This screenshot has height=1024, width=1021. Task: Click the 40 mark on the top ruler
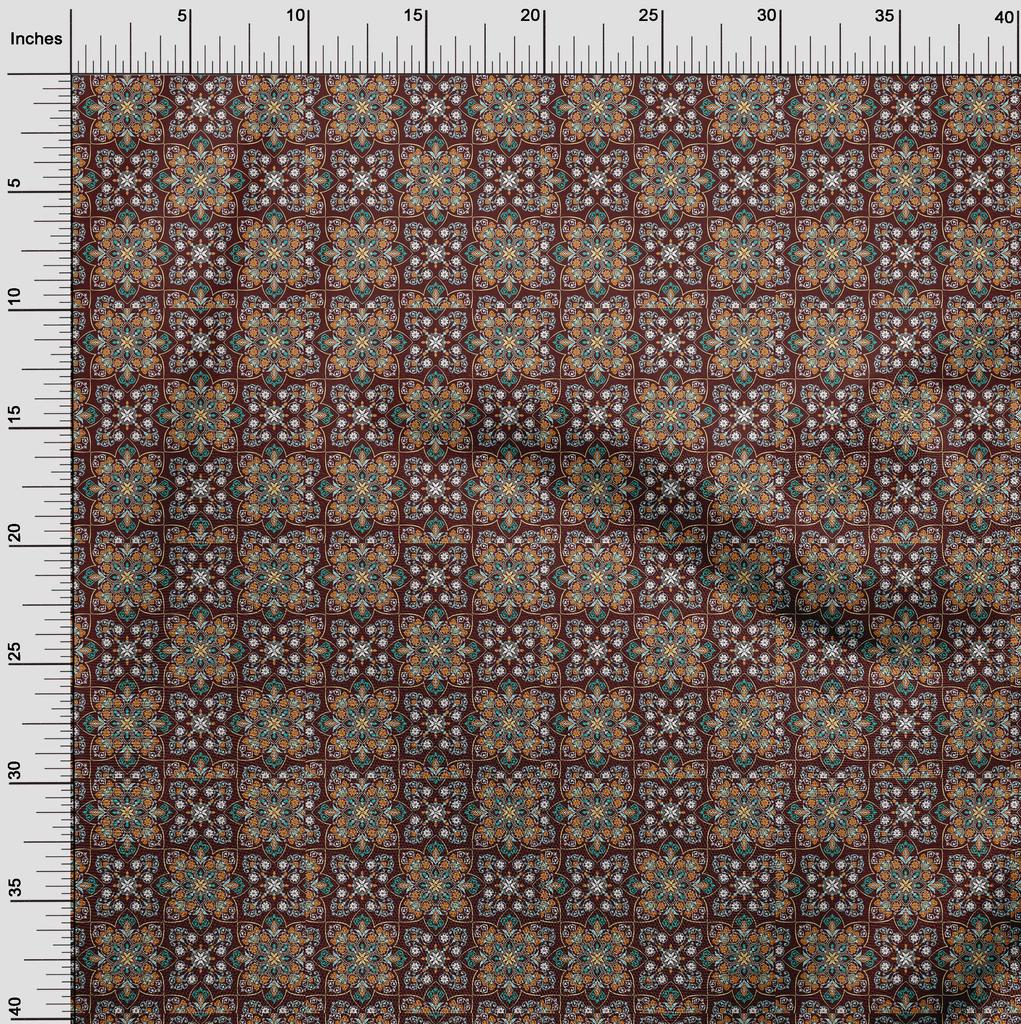(x=1003, y=17)
